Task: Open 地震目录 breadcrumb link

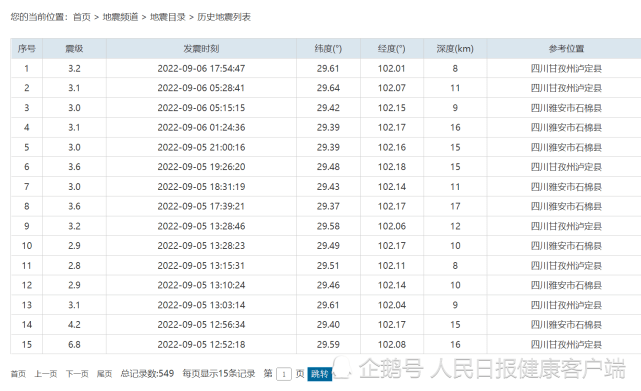Action: point(168,17)
